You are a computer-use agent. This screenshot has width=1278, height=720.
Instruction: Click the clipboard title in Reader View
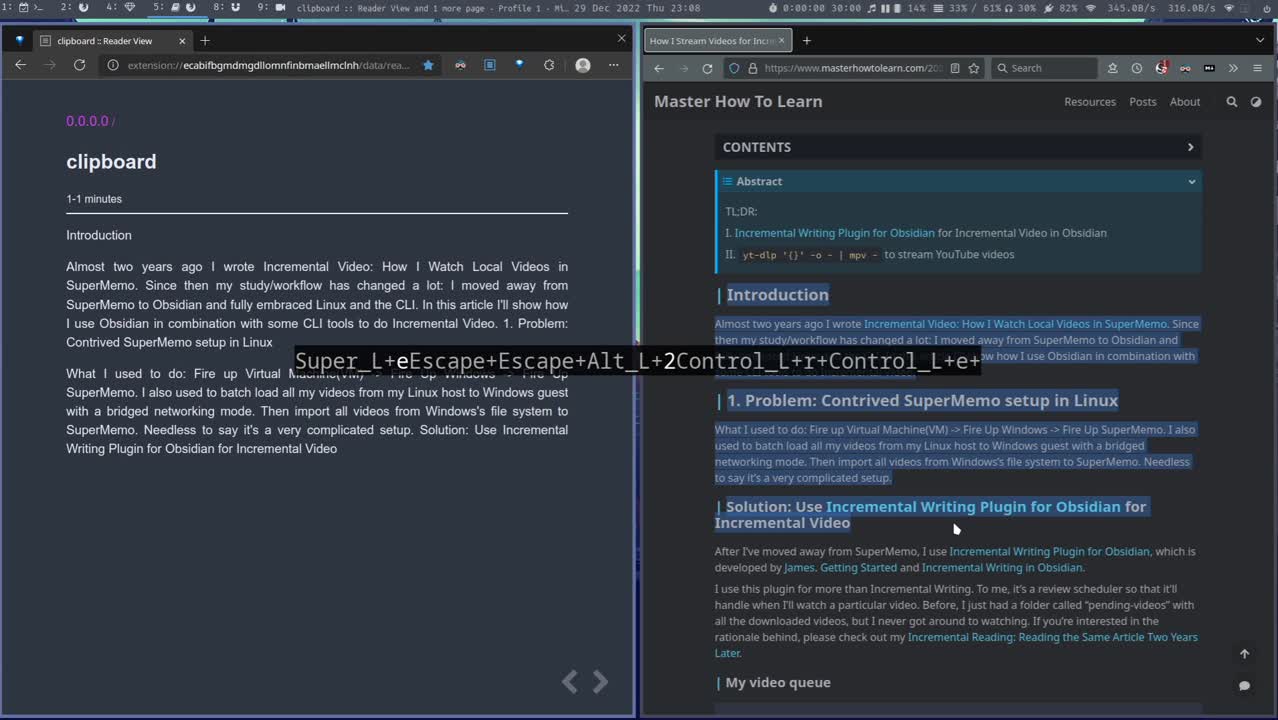tap(111, 162)
